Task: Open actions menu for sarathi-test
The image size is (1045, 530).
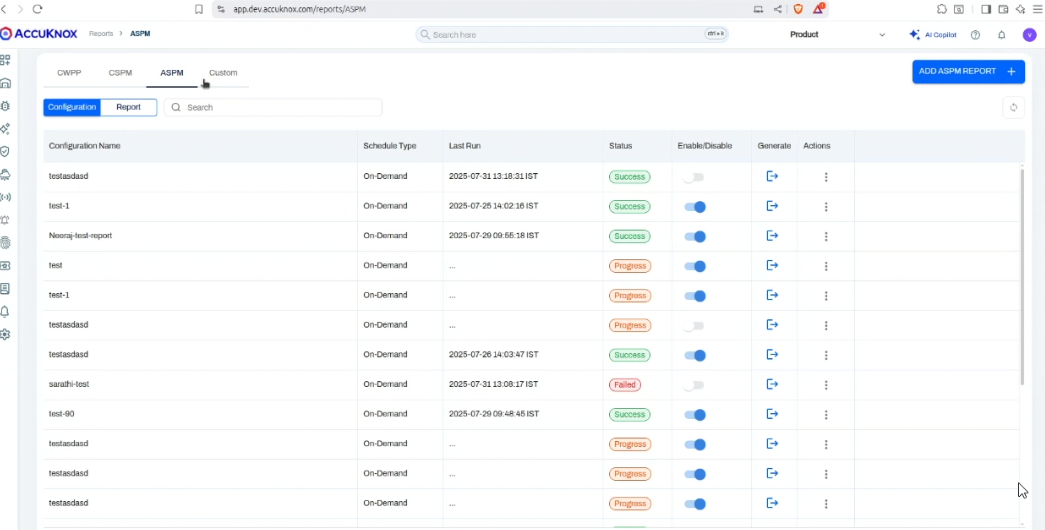Action: [x=826, y=385]
